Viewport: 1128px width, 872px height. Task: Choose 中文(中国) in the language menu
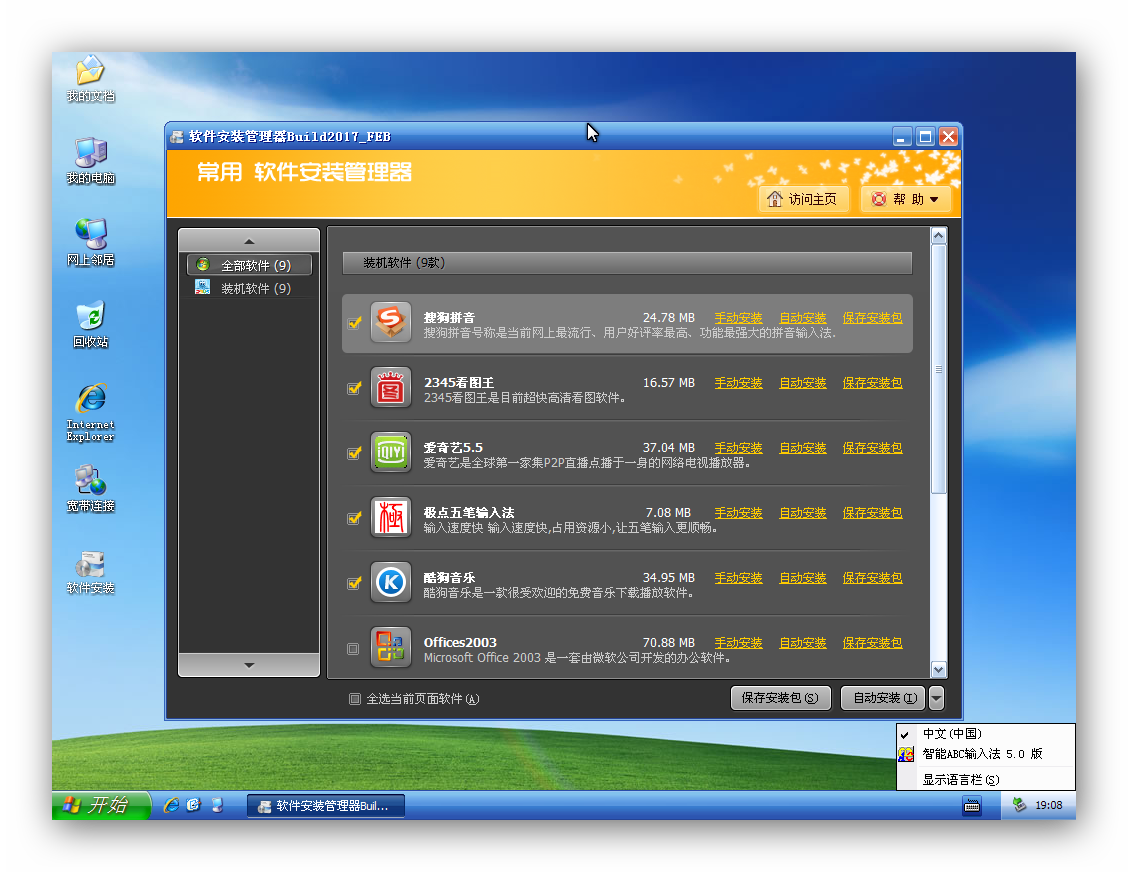point(986,734)
